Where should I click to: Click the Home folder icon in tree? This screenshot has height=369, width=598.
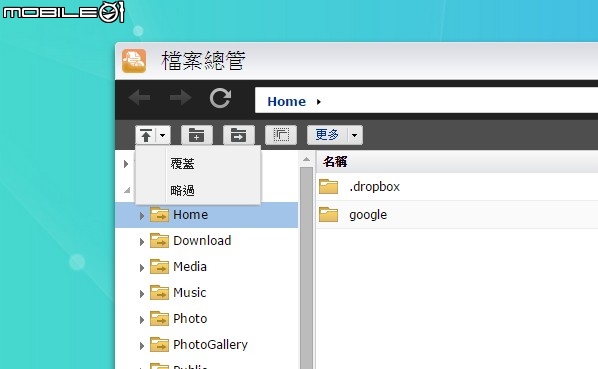tap(159, 215)
